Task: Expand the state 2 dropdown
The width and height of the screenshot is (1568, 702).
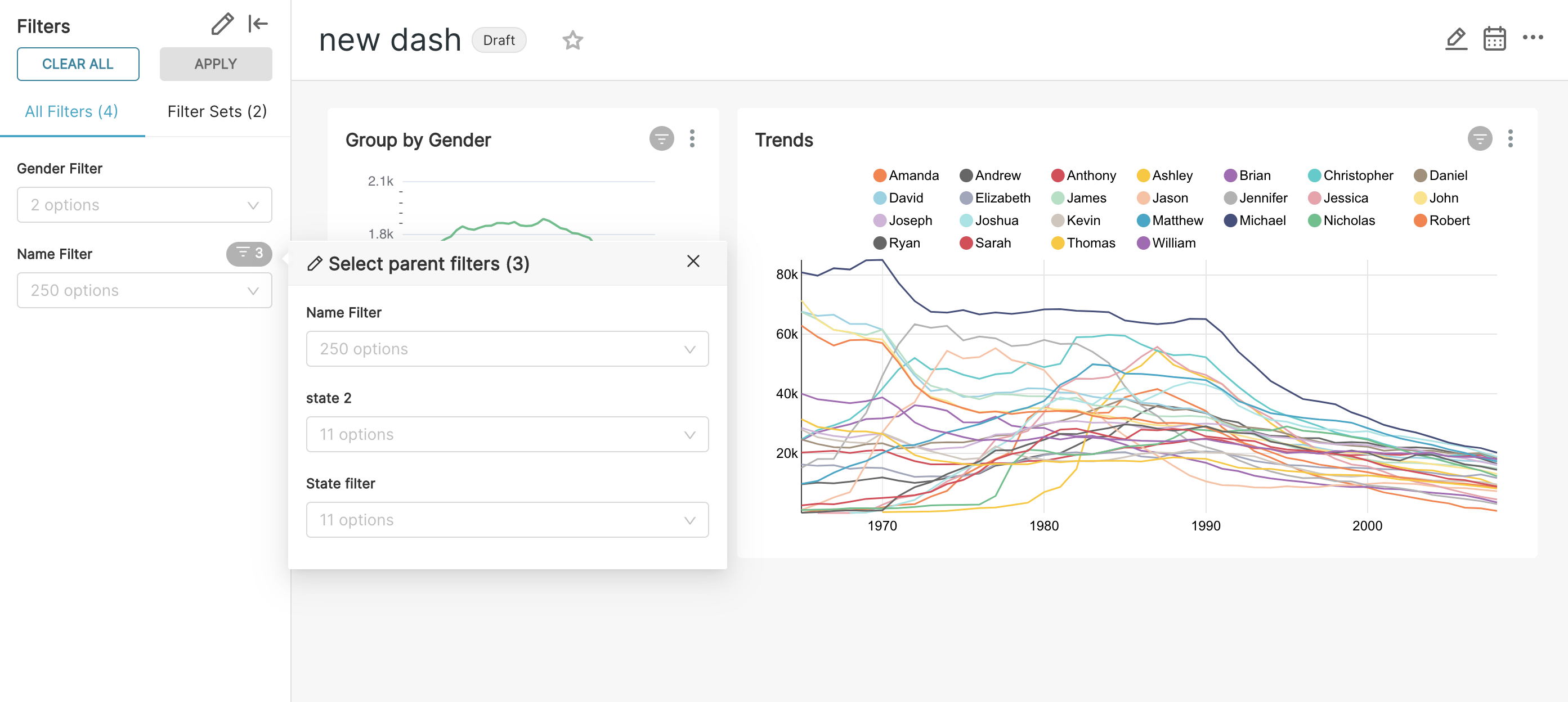Action: click(x=507, y=434)
